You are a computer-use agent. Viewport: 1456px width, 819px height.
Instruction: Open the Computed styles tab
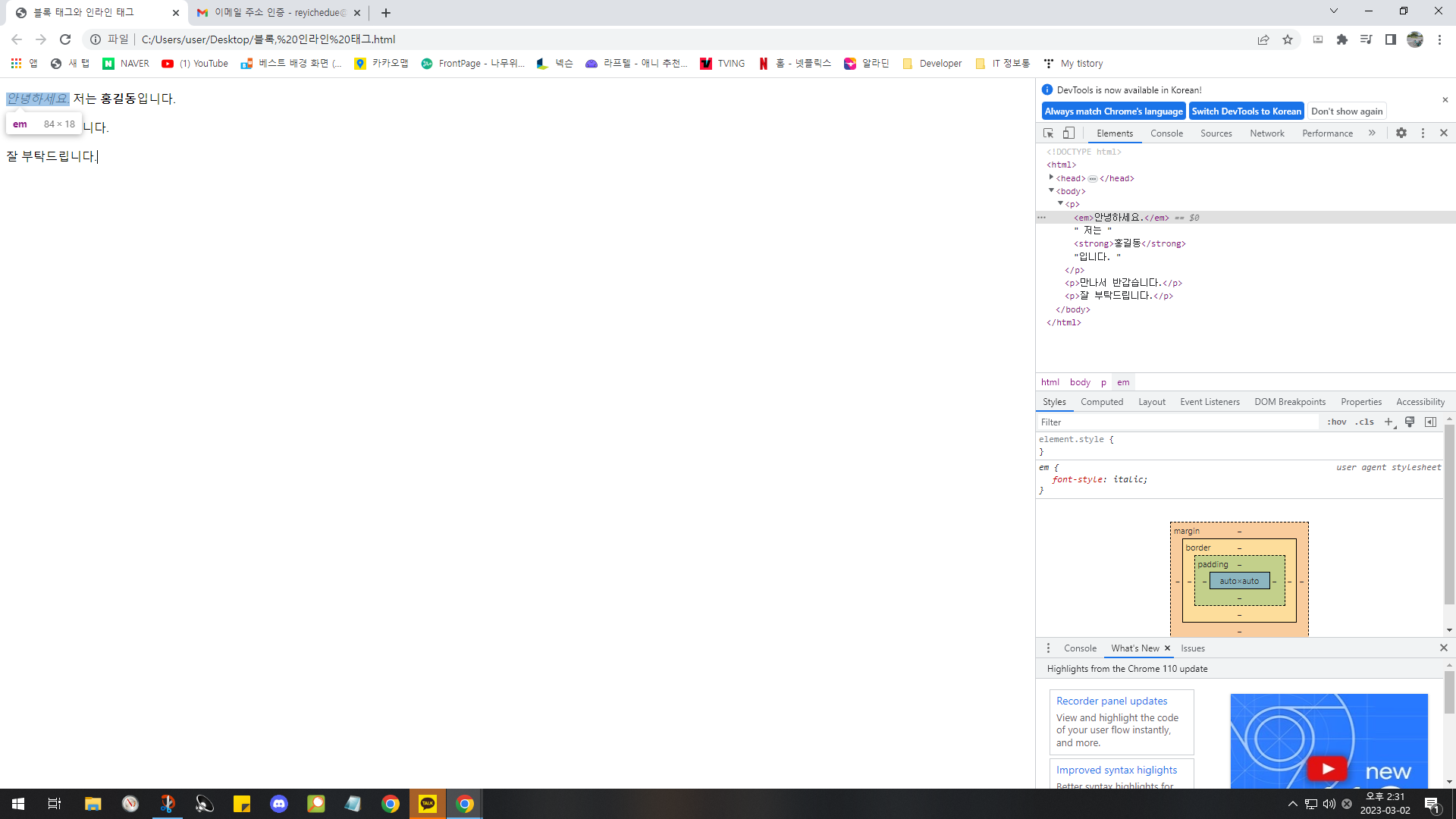tap(1101, 402)
